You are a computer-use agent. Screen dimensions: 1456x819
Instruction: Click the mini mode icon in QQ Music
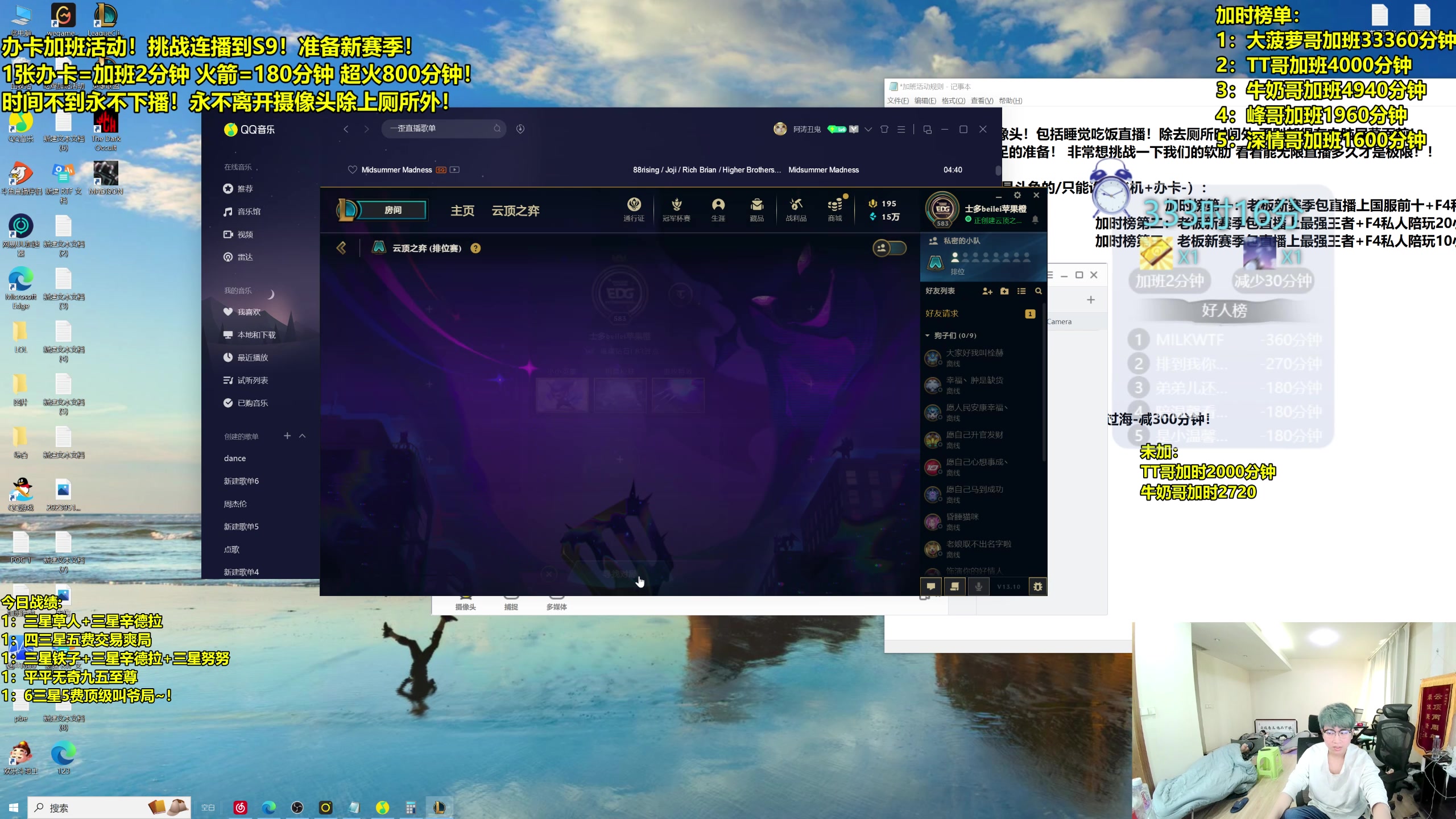(x=928, y=130)
